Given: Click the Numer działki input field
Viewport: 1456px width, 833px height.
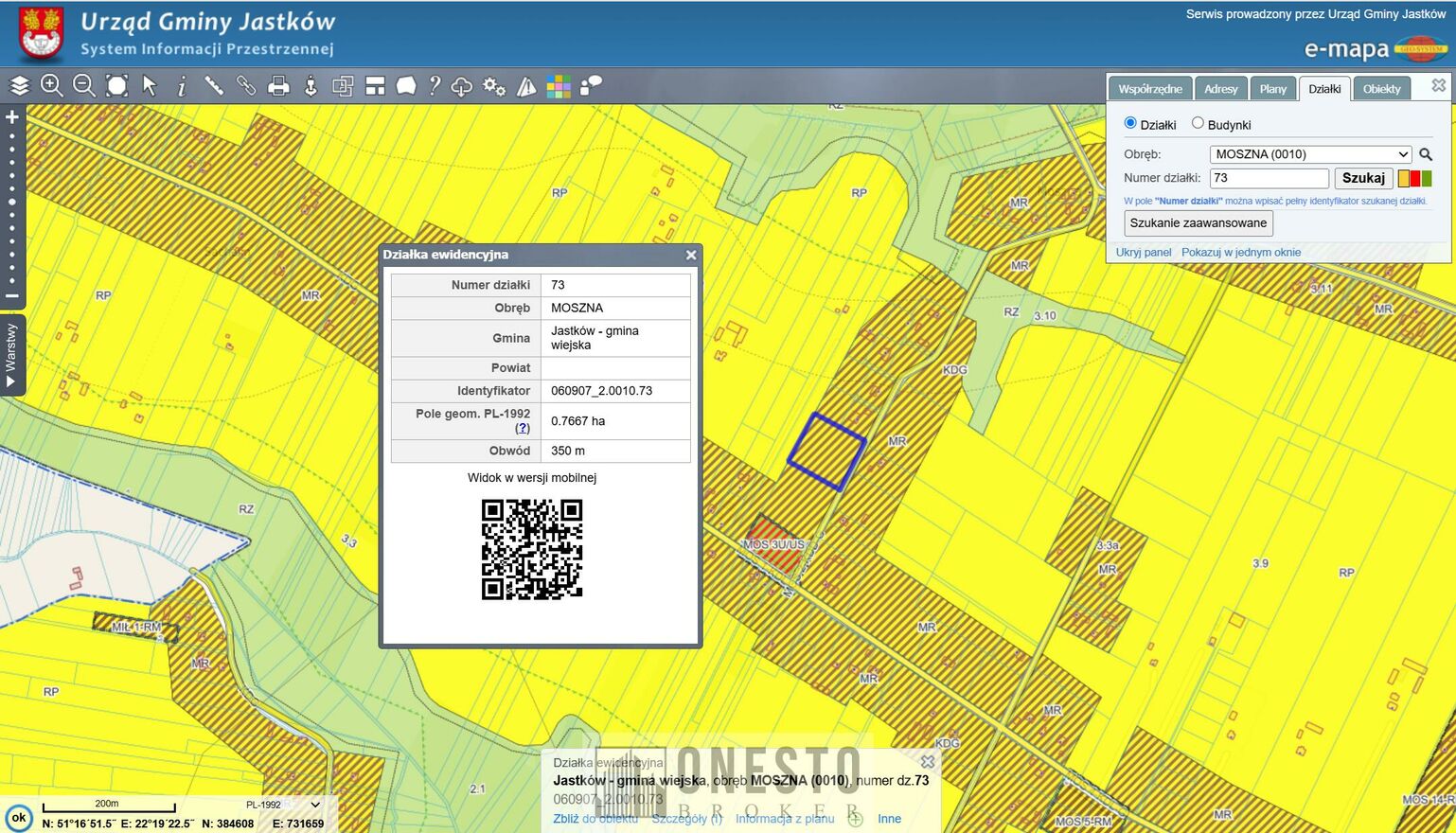Looking at the screenshot, I should tap(1269, 178).
